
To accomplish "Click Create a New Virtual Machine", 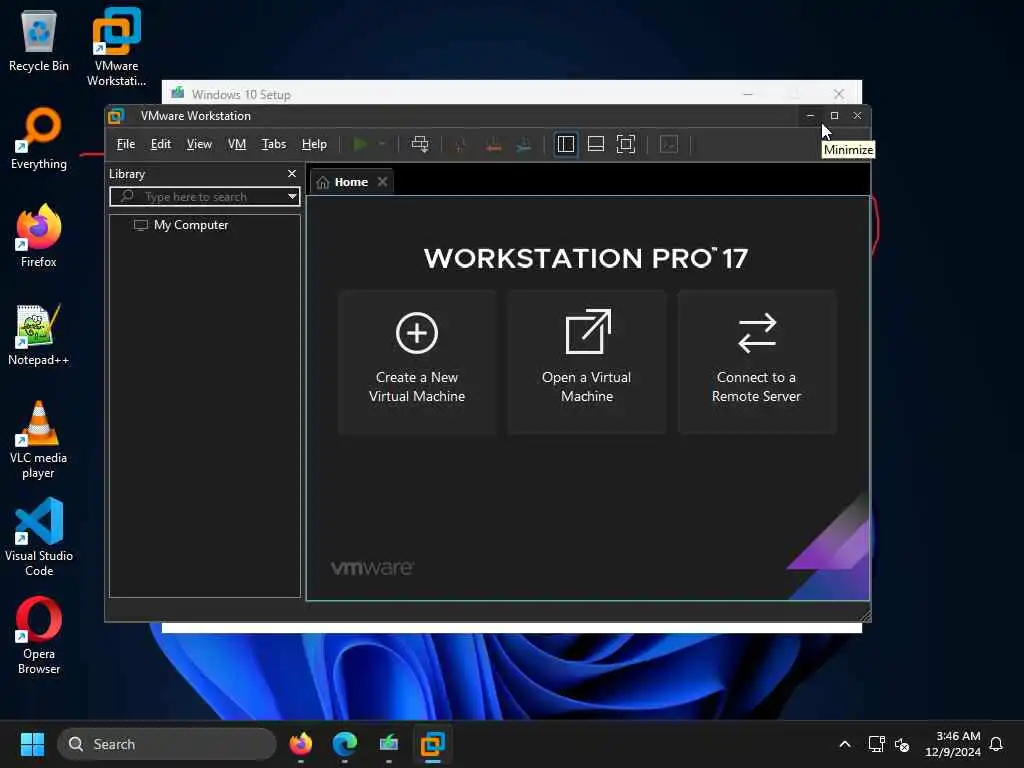I will coord(417,362).
